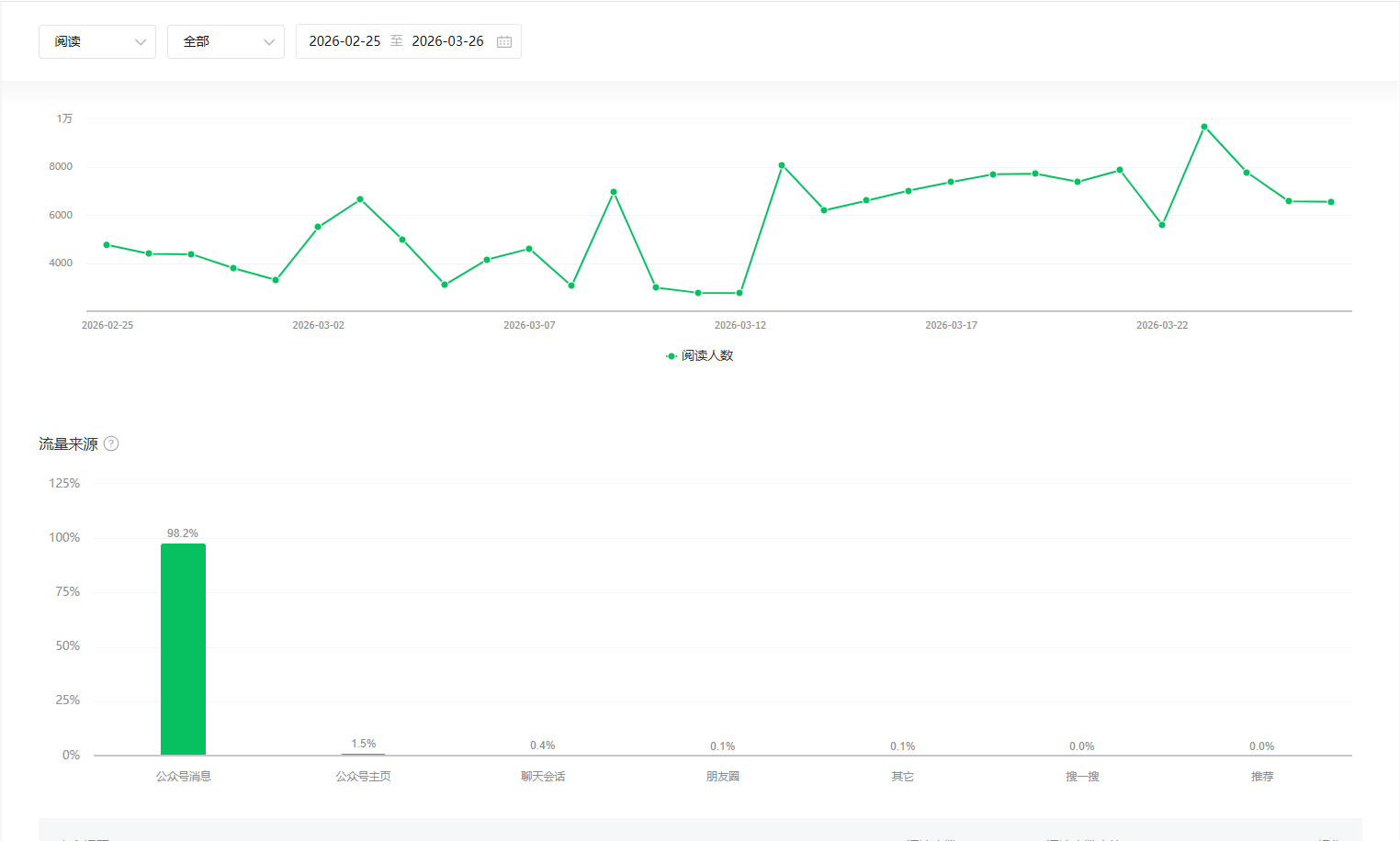Image resolution: width=1400 pixels, height=841 pixels.
Task: Select the 朋友圈 category label
Action: (x=722, y=776)
